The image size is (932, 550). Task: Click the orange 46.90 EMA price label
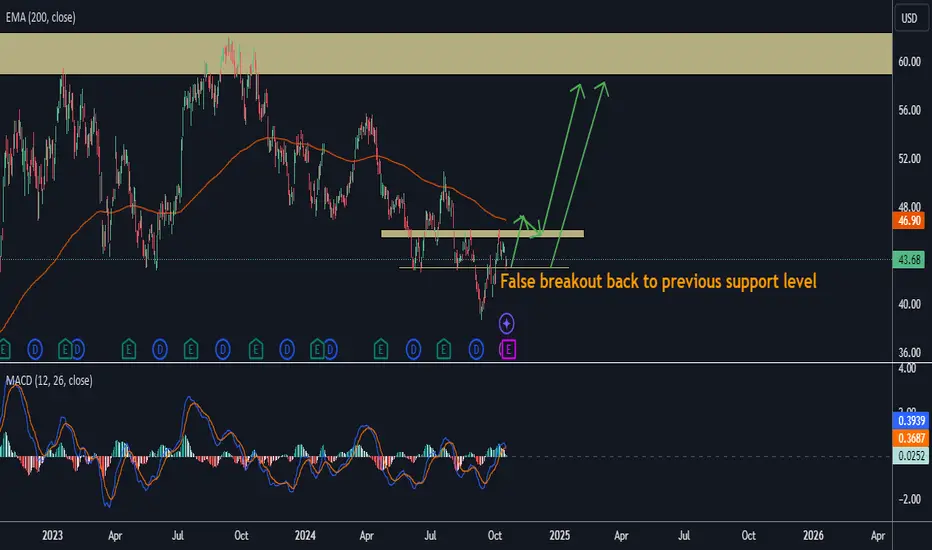pos(908,221)
